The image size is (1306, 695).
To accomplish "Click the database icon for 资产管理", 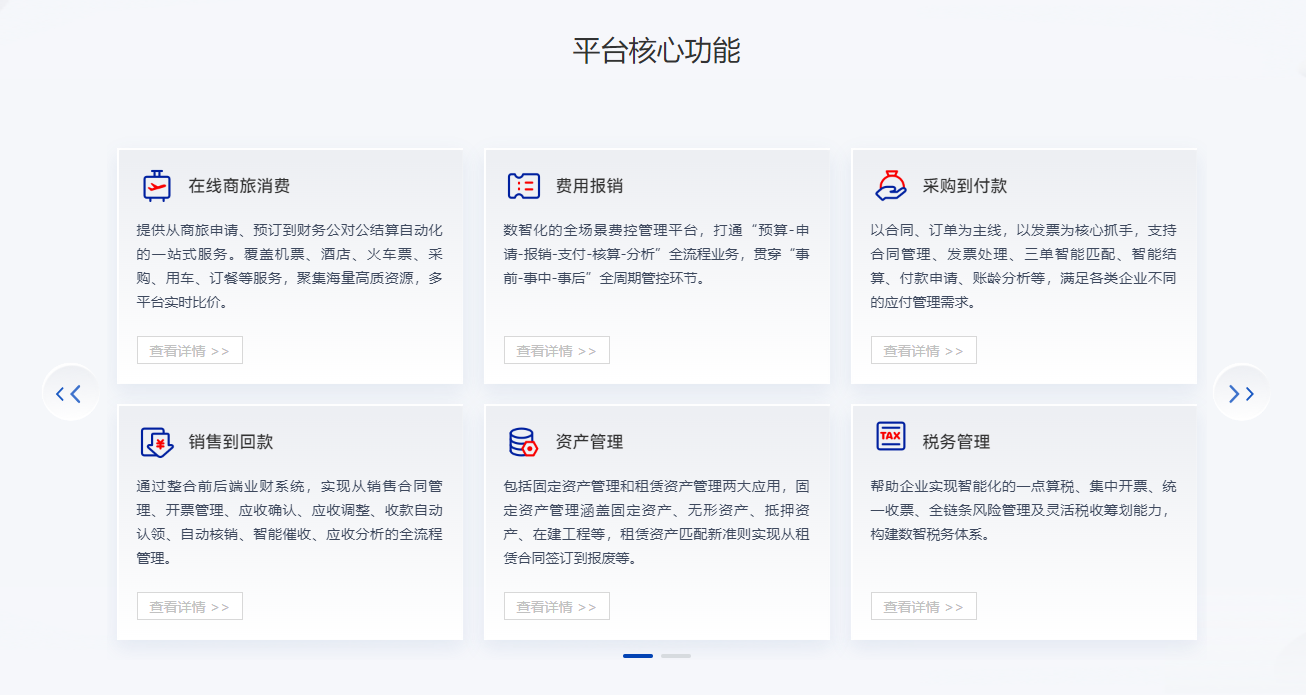I will 523,442.
